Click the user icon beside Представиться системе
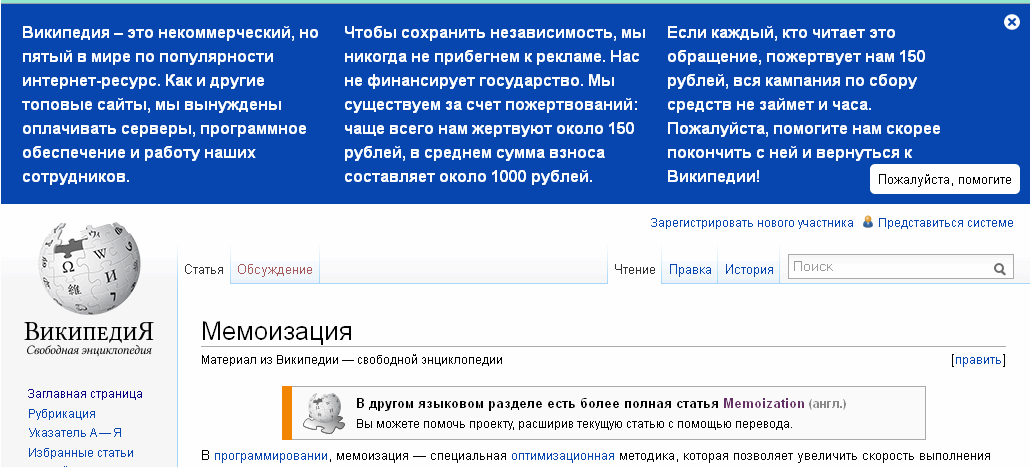 pyautogui.click(x=868, y=222)
